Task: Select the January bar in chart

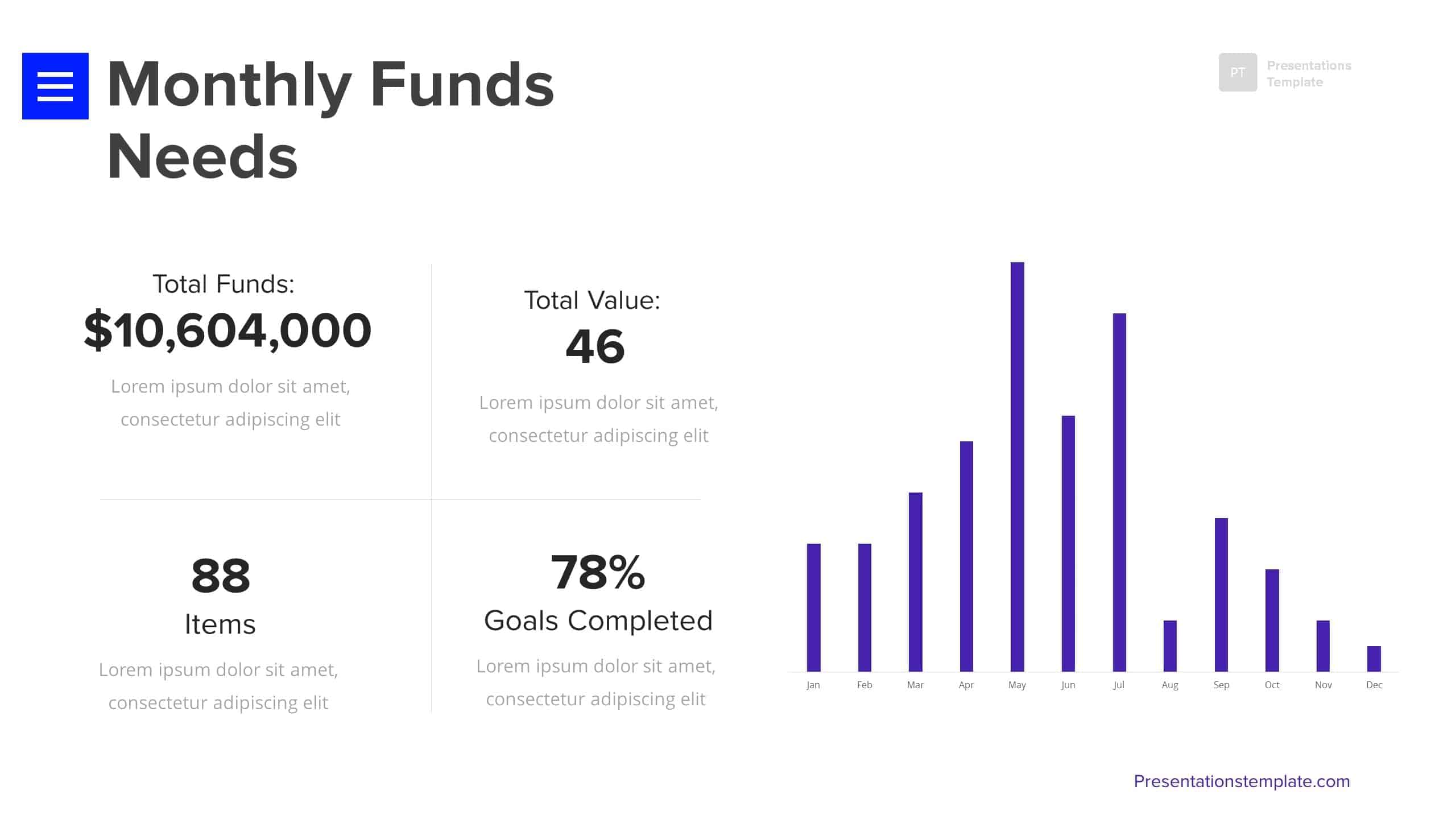Action: click(813, 607)
